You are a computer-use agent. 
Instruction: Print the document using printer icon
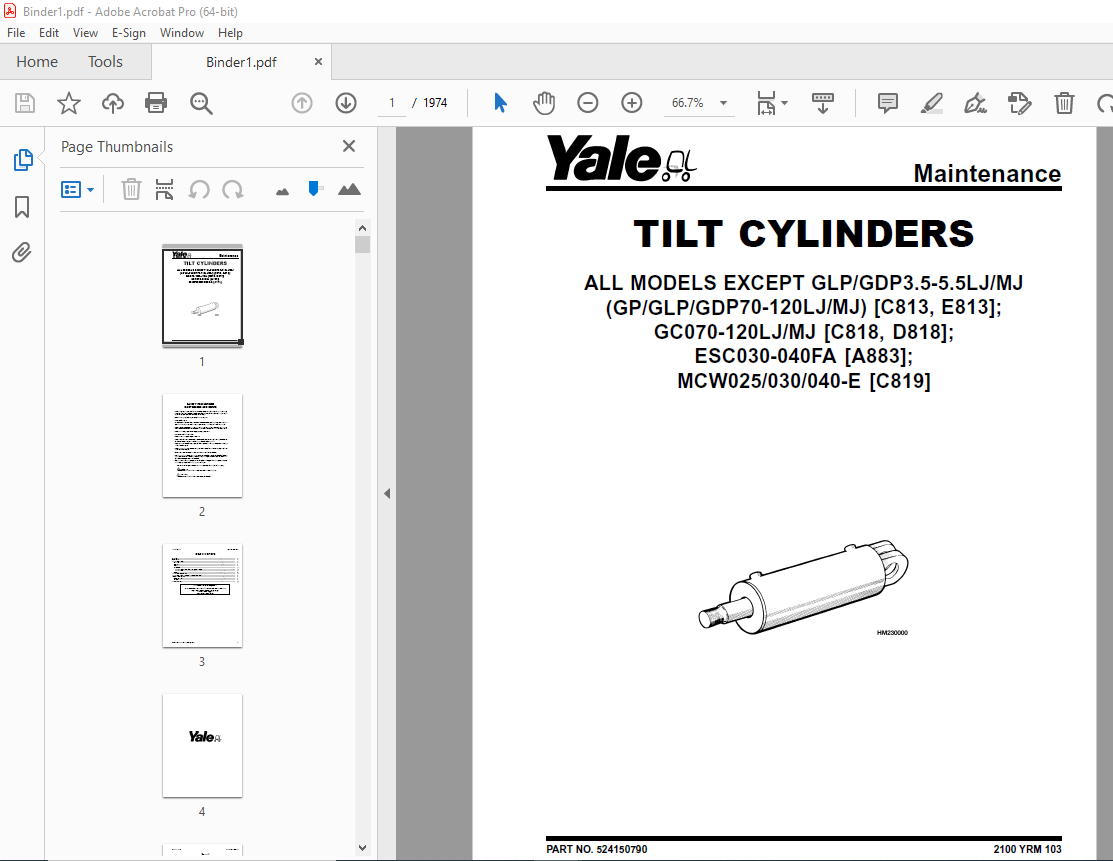156,103
